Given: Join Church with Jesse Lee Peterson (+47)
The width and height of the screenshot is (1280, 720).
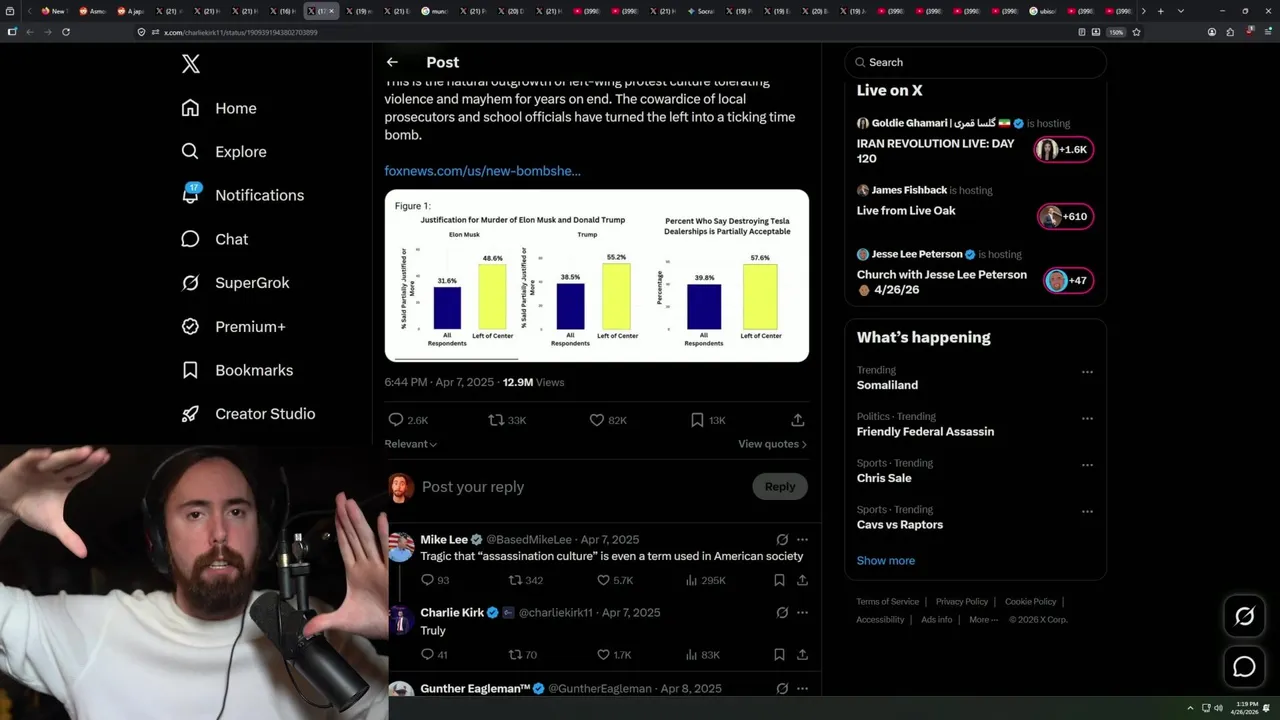Looking at the screenshot, I should [x=1068, y=281].
